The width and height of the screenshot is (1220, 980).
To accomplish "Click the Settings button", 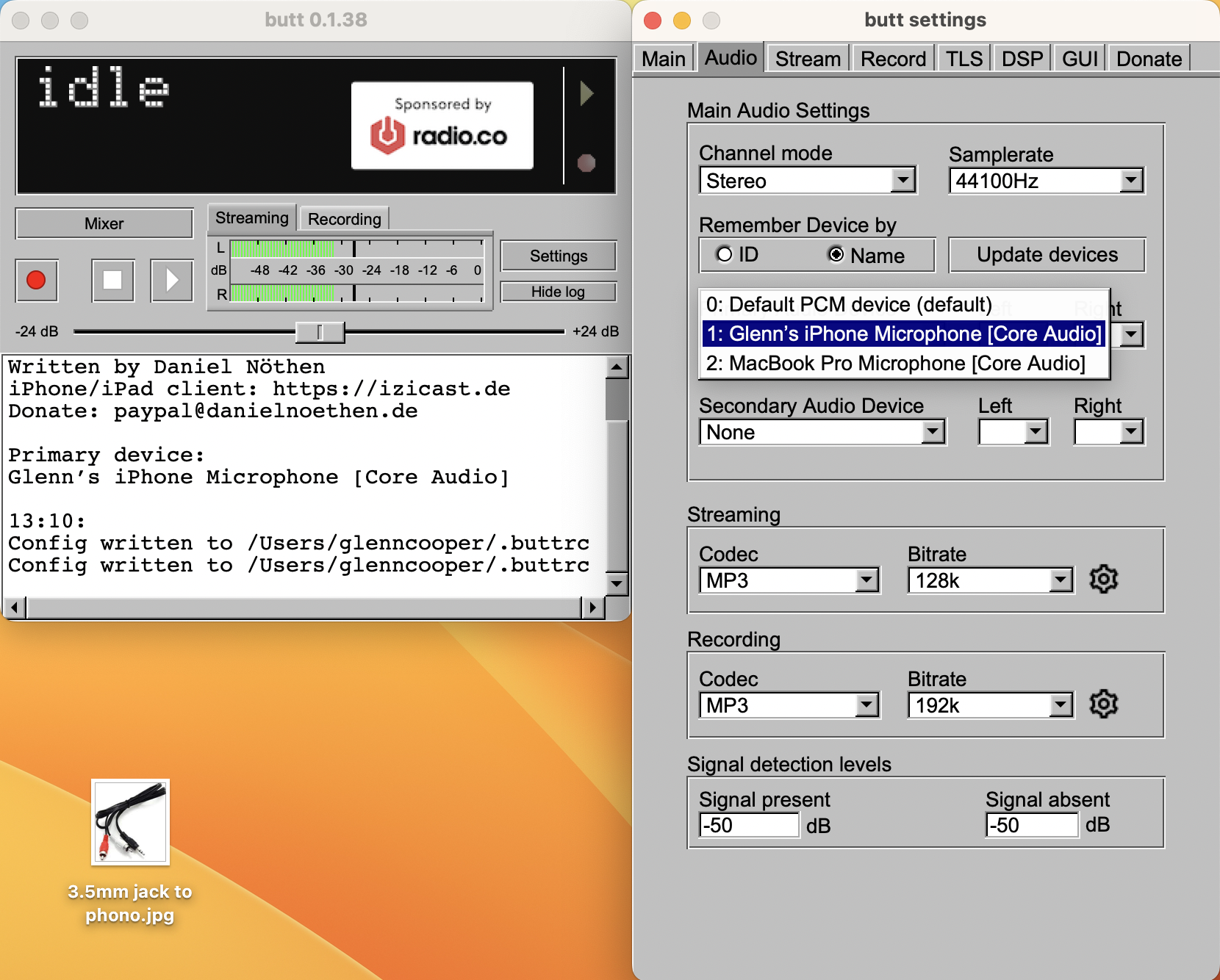I will click(x=559, y=256).
